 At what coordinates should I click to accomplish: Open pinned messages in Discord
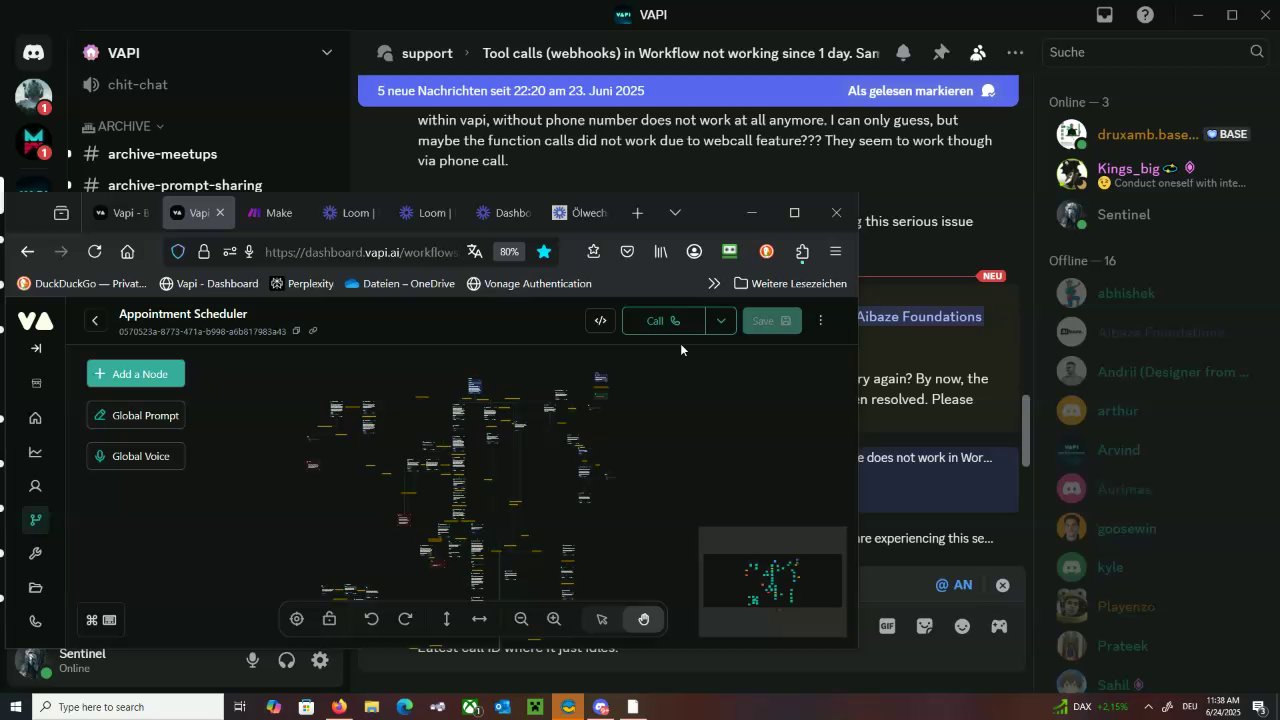(x=941, y=53)
